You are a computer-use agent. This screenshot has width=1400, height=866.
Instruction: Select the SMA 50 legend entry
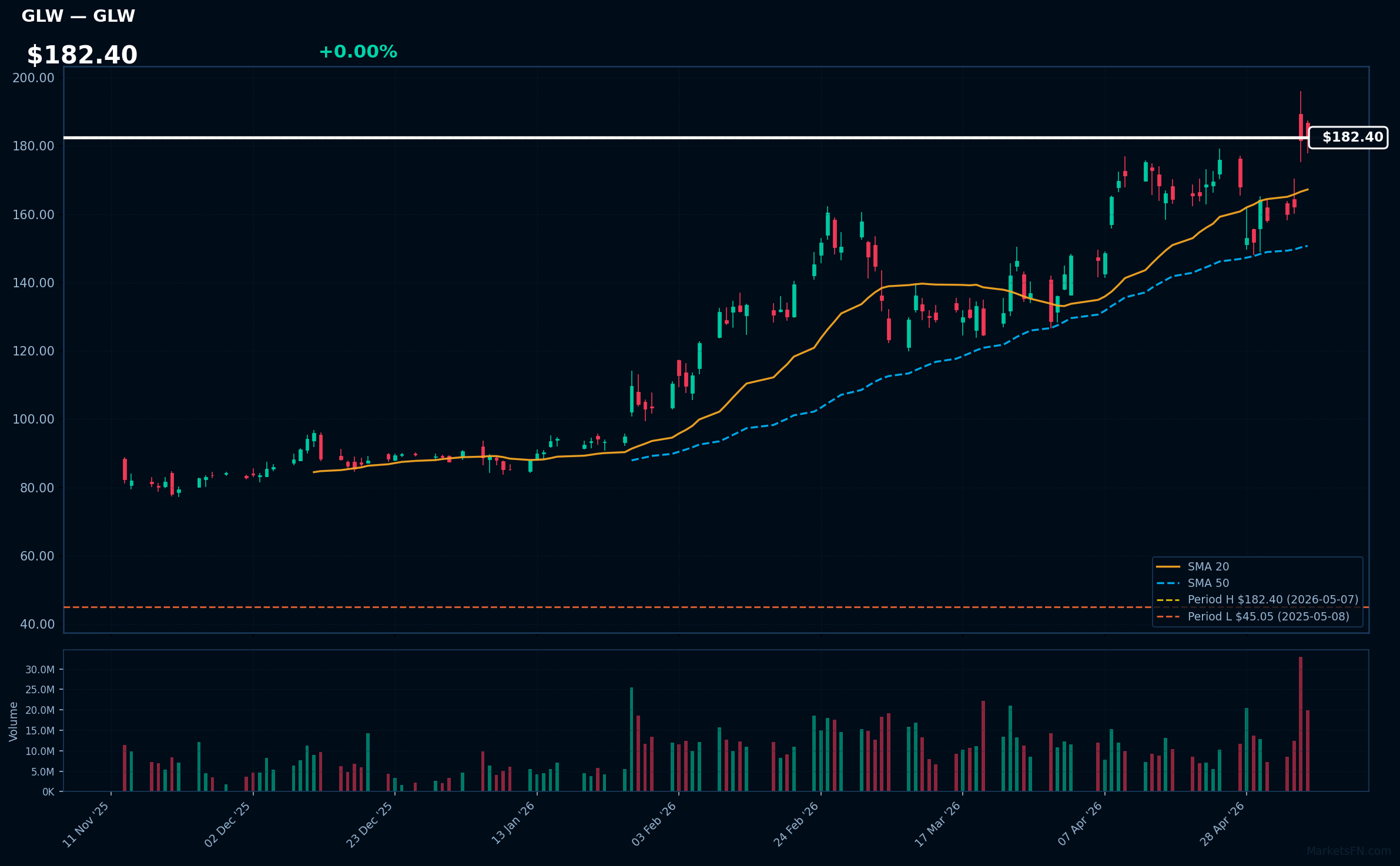1193,583
